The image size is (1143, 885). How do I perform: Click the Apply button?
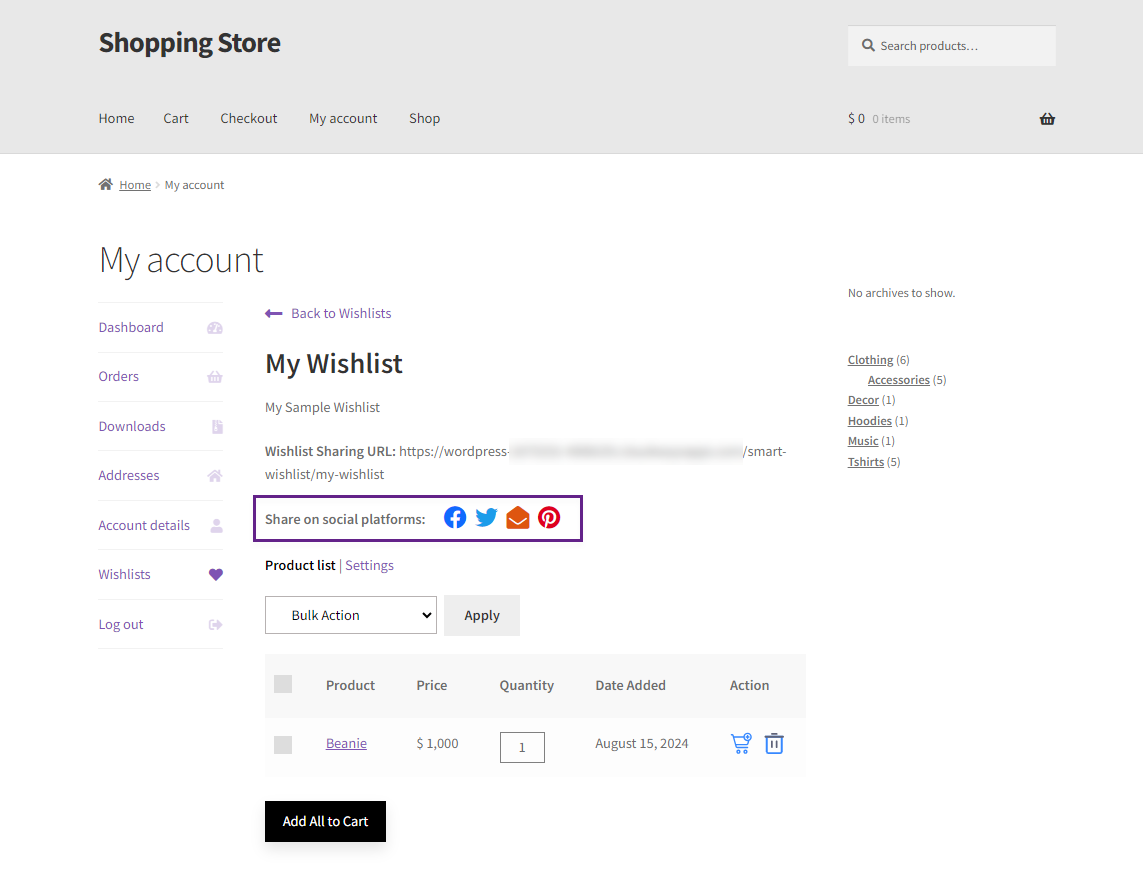click(482, 615)
